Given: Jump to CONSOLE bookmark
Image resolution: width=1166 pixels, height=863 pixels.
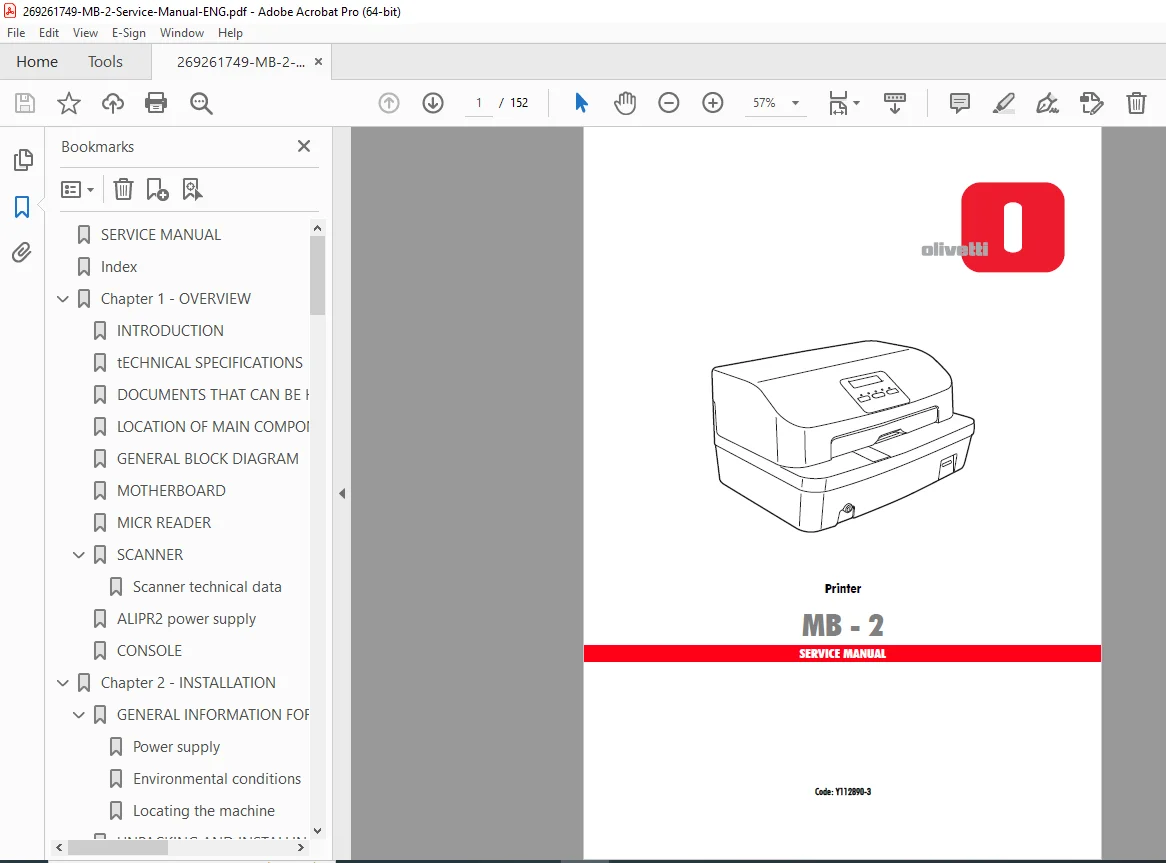Looking at the screenshot, I should [149, 650].
